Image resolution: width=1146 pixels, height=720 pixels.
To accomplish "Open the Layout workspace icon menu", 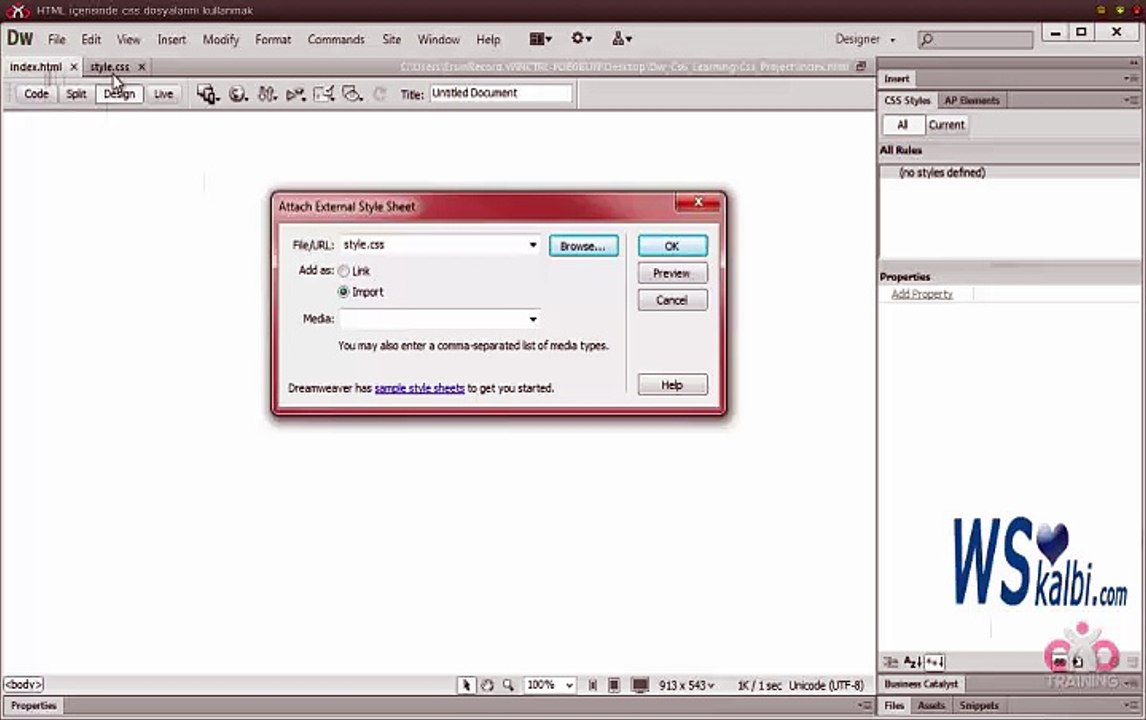I will point(540,39).
